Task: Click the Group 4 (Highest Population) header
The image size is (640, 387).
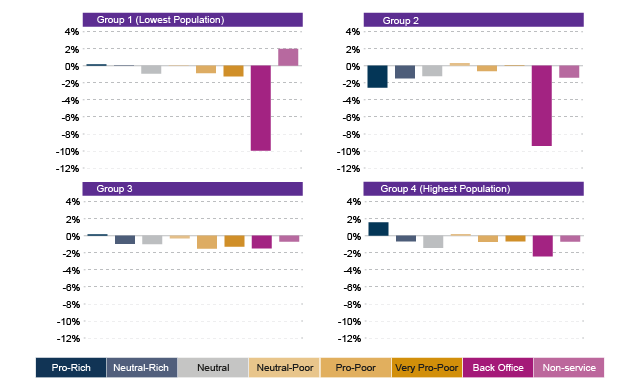Action: (x=473, y=189)
